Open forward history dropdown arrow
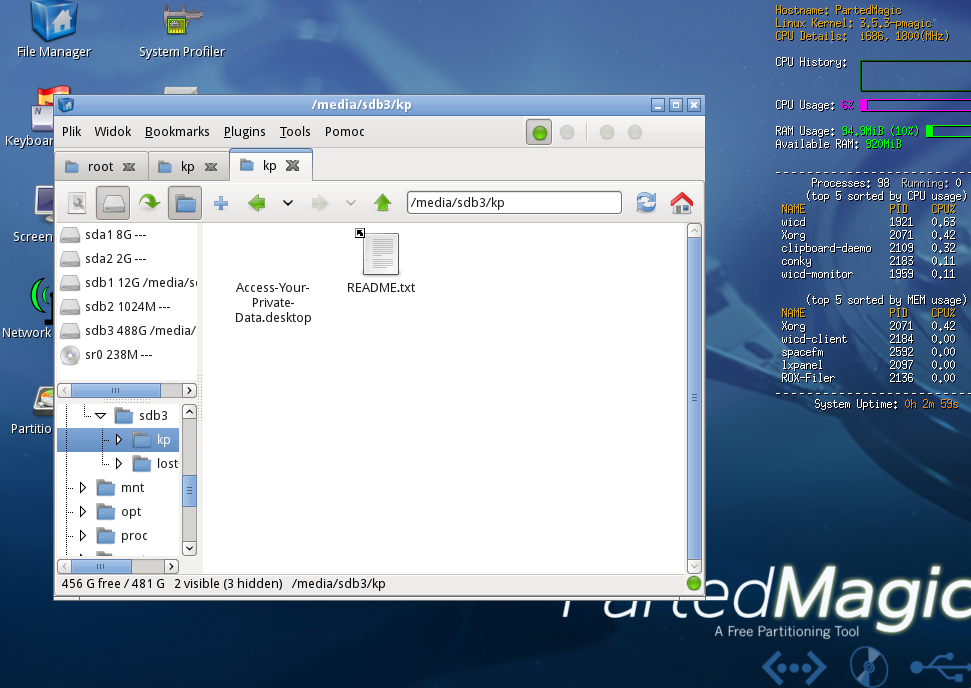Screen dimensions: 971x688 351,202
